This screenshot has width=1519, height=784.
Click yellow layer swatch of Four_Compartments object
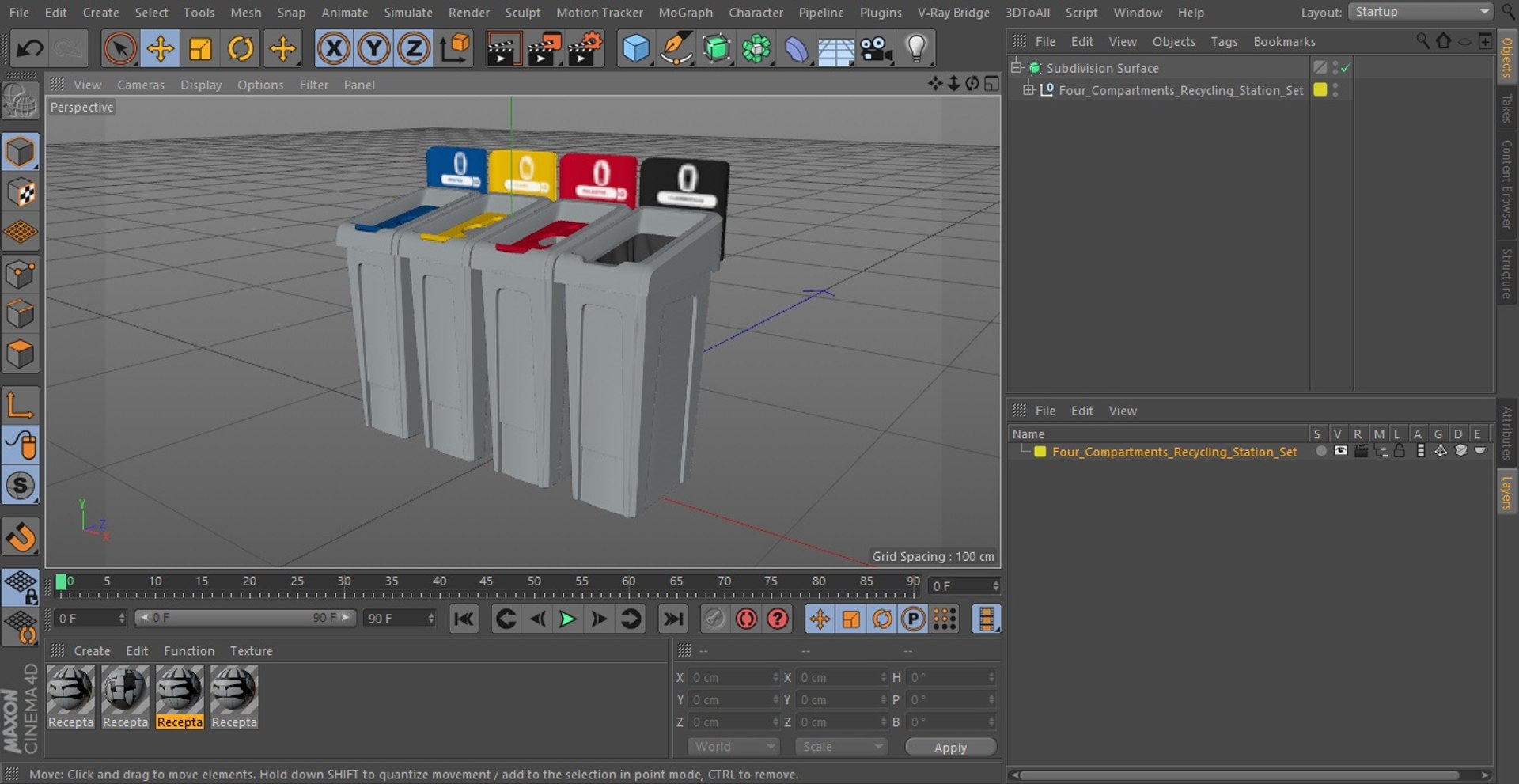[x=1320, y=89]
